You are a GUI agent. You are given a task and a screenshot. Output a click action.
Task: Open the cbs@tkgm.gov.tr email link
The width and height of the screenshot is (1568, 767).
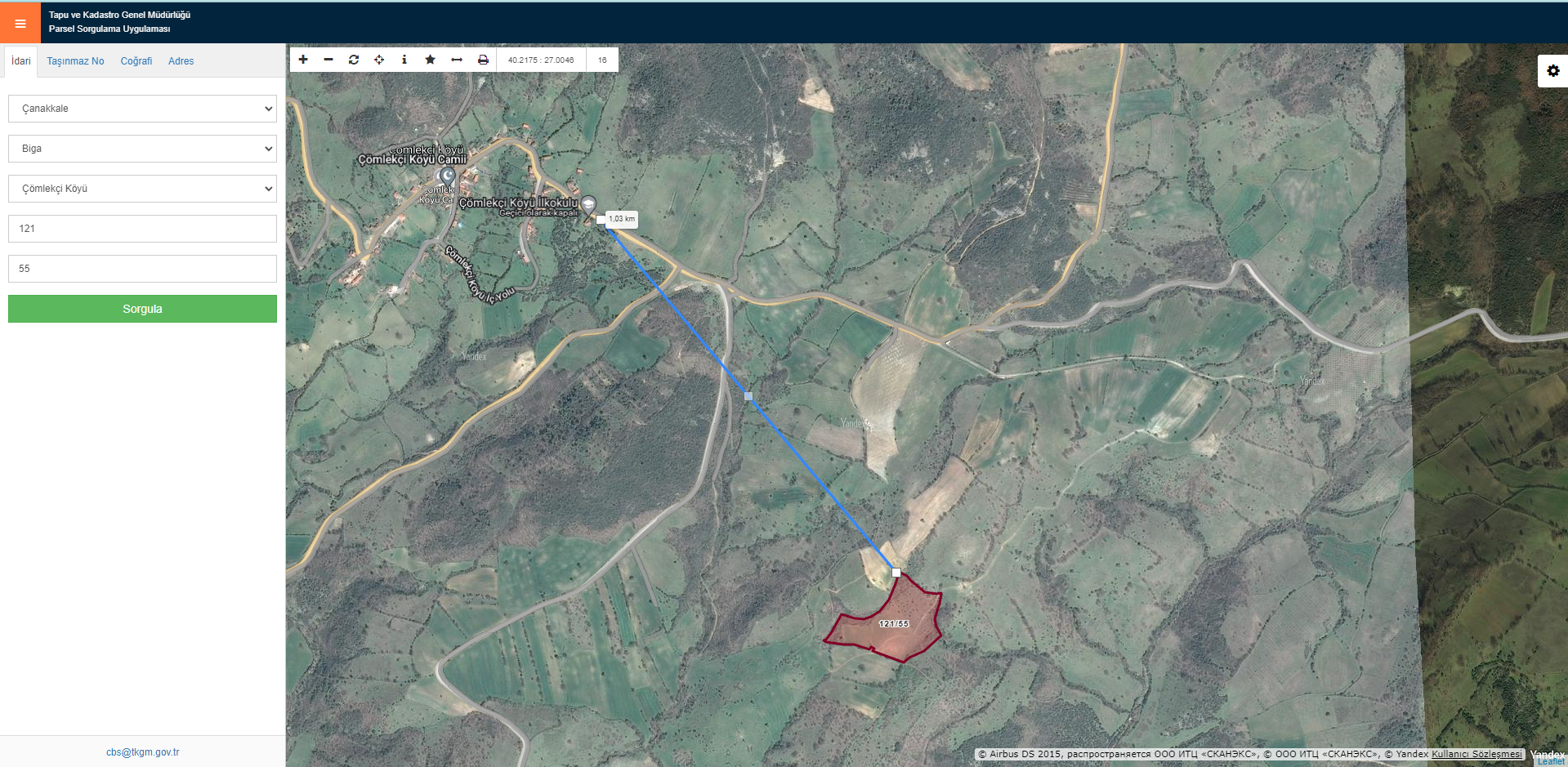coord(142,752)
